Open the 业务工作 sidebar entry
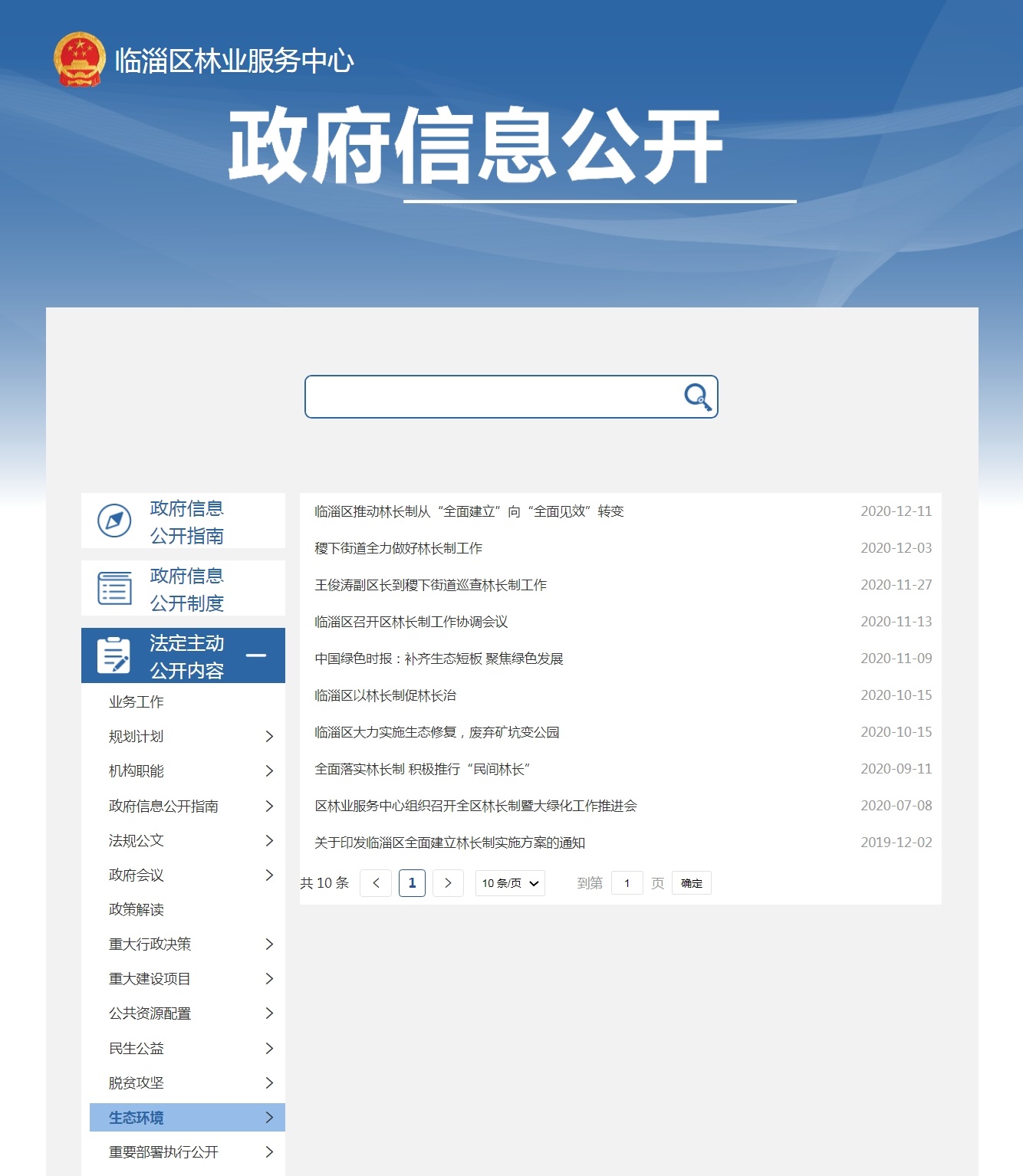The image size is (1023, 1176). [x=137, y=702]
